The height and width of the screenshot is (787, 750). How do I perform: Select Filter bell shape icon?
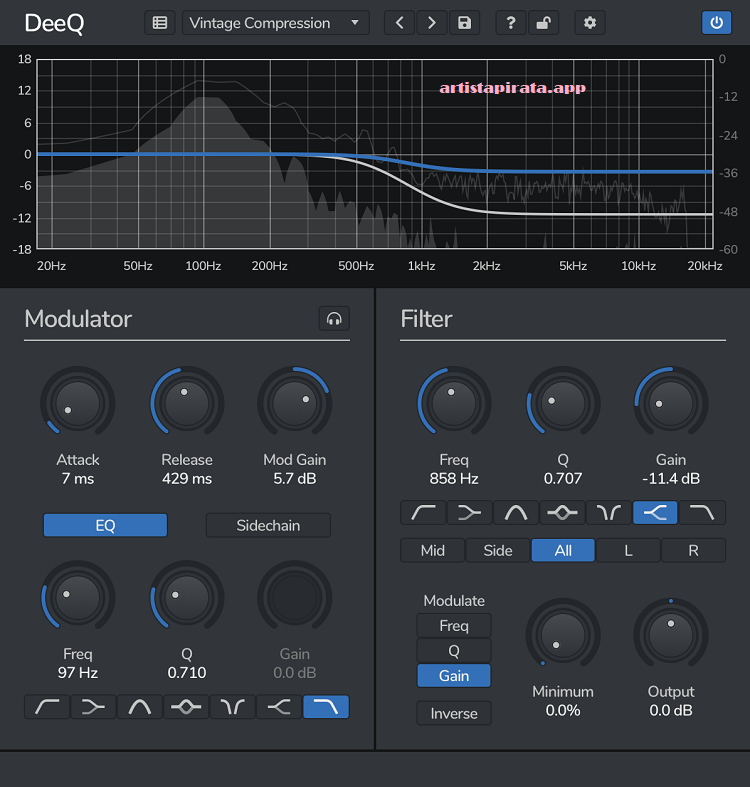[516, 512]
